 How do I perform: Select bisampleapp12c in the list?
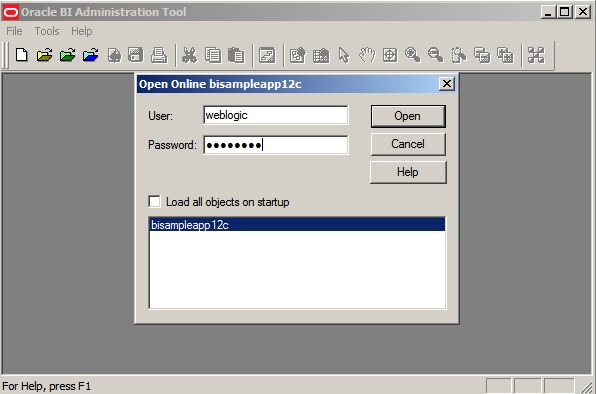point(297,225)
